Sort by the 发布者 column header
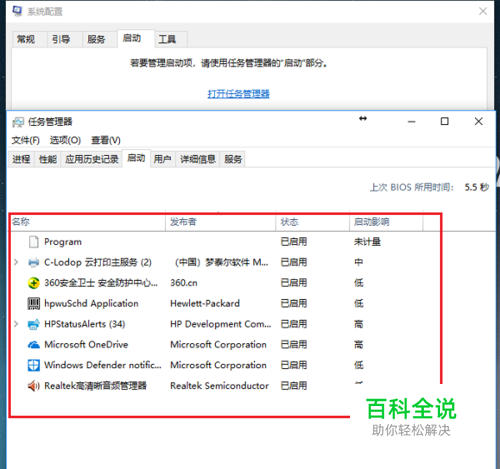Screen dimensions: 500x469 (x=221, y=222)
